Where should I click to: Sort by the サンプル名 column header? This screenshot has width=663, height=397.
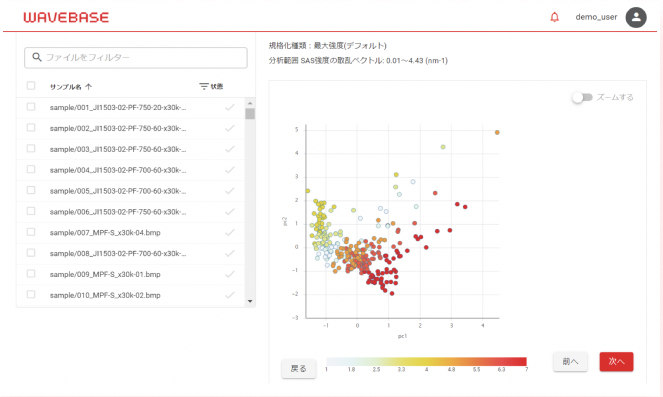[66, 87]
